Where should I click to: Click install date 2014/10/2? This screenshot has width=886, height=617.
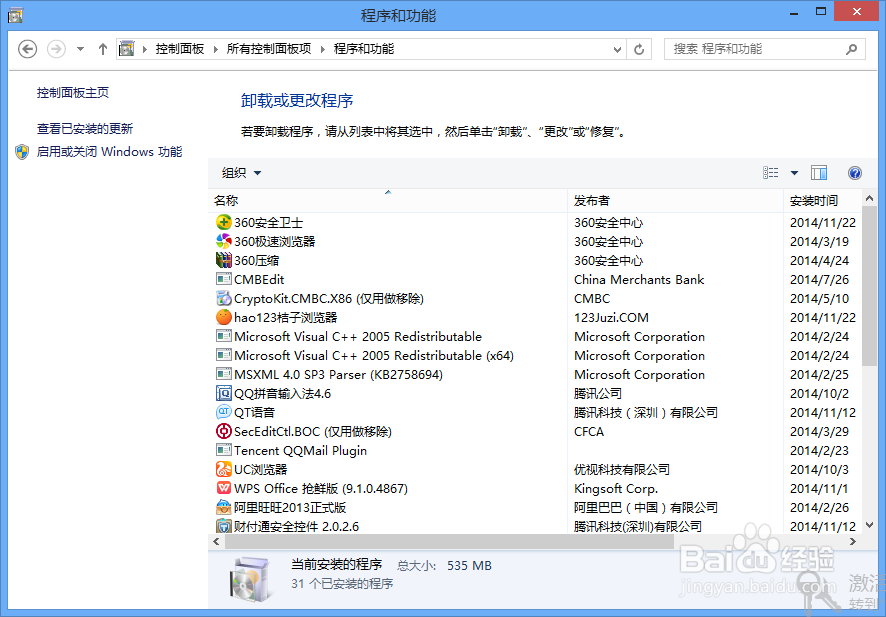(819, 393)
